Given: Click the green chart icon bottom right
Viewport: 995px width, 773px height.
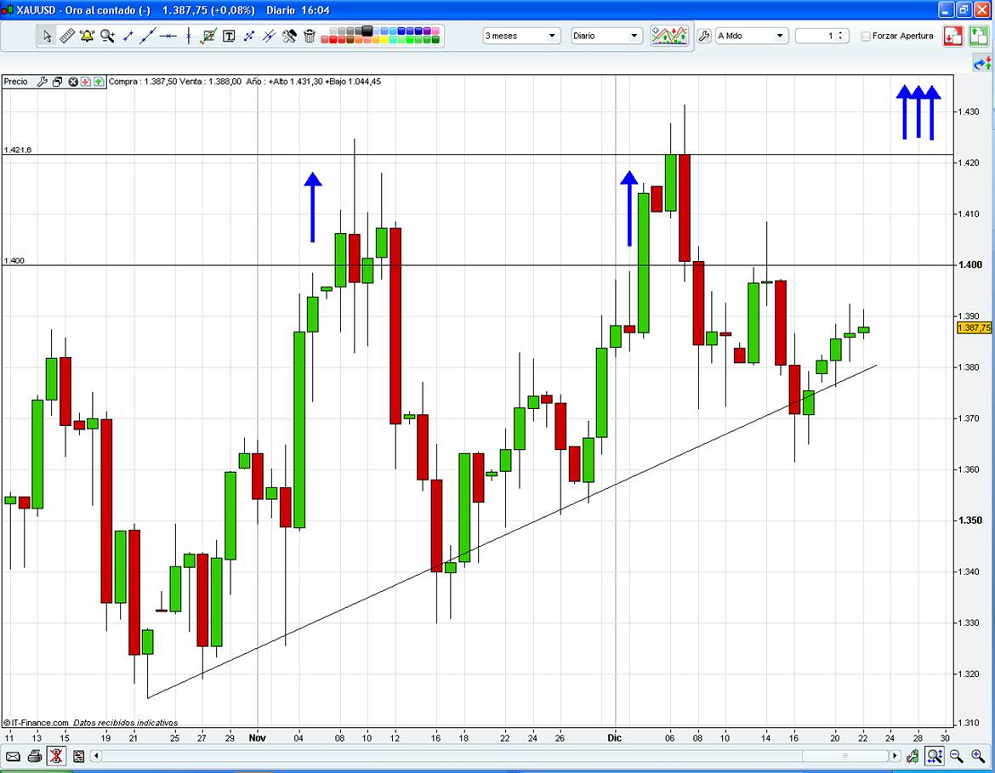Looking at the screenshot, I should coord(913,756).
